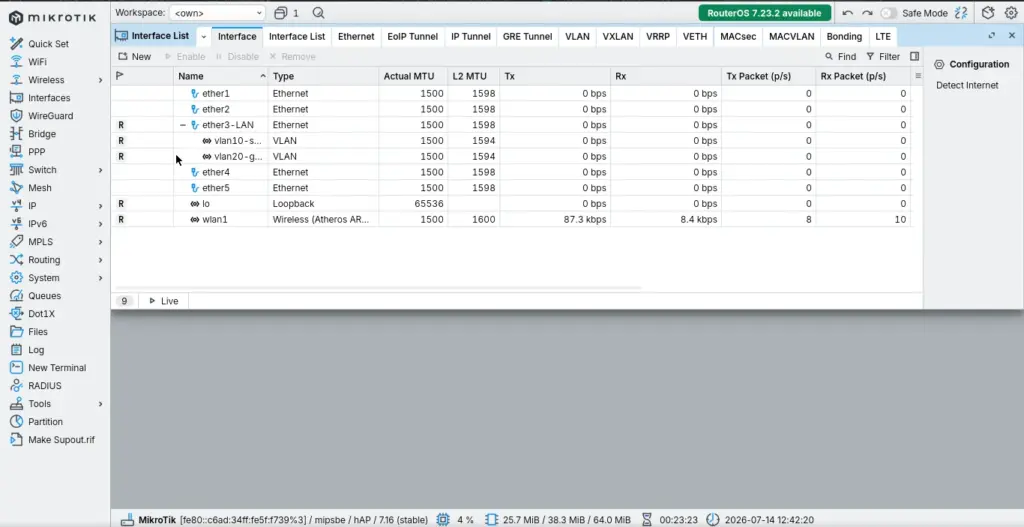Open PPP section in sidebar
Image resolution: width=1024 pixels, height=527 pixels.
click(x=36, y=152)
